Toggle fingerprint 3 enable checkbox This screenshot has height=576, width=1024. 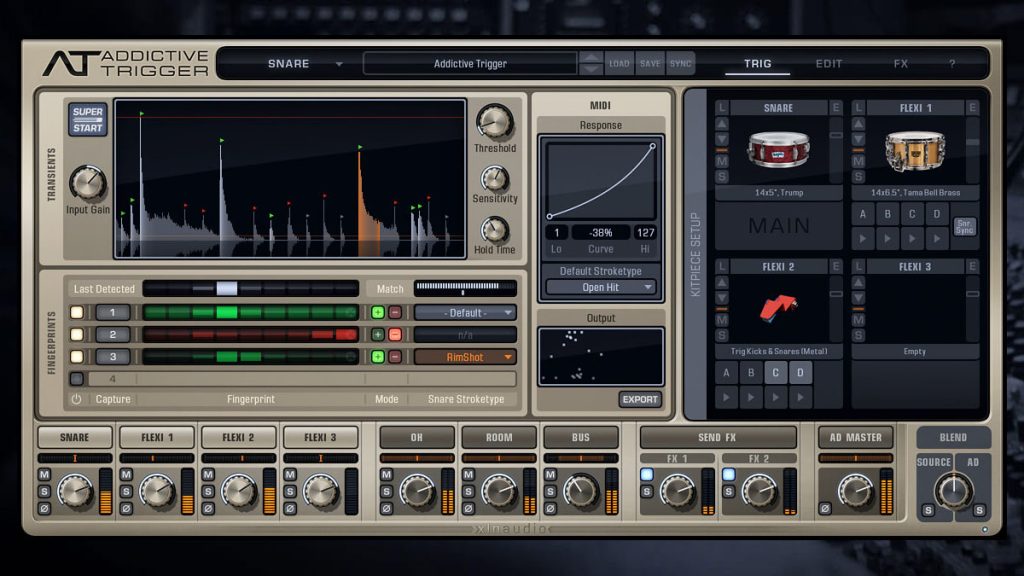(x=77, y=357)
